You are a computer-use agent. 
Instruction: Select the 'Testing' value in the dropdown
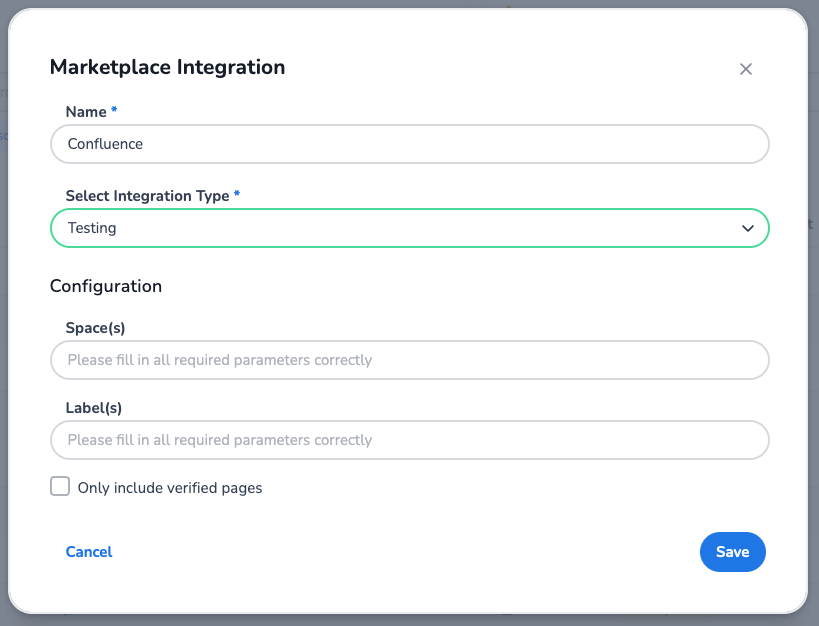tap(92, 228)
